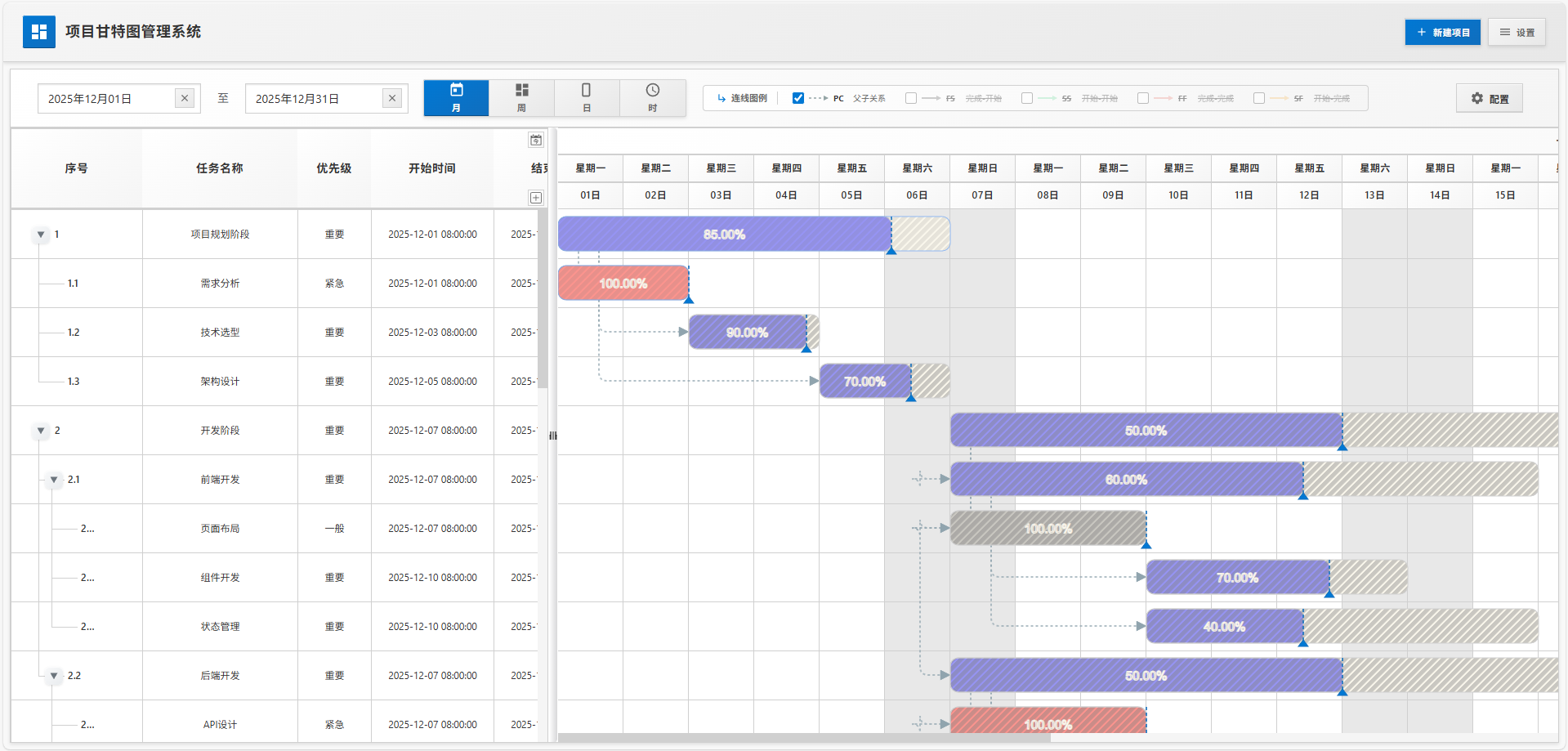Screen dimensions: 1568x751
Task: Click the 60.00% bar of 前端开发
Action: [1127, 480]
